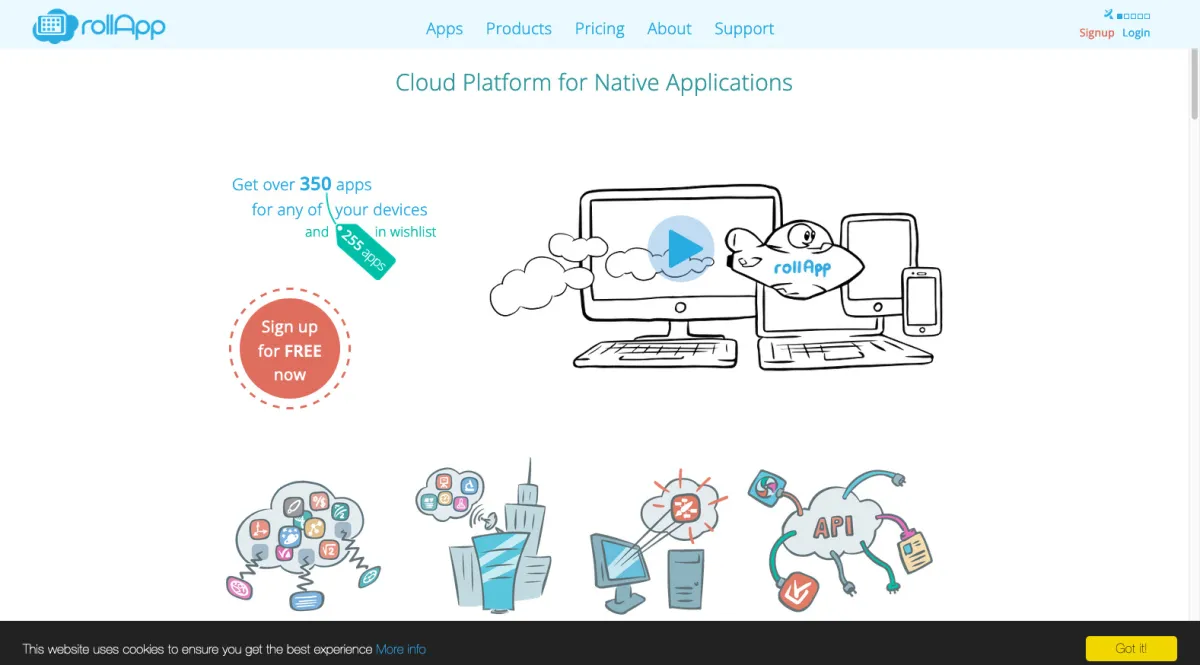This screenshot has height=665, width=1200.
Task: Play the intro video
Action: 681,248
